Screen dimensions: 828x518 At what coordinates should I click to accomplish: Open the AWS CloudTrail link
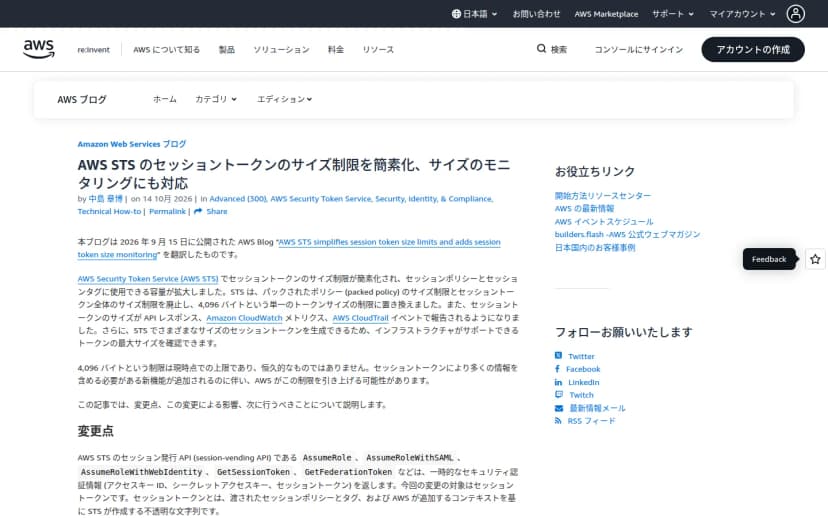point(361,318)
